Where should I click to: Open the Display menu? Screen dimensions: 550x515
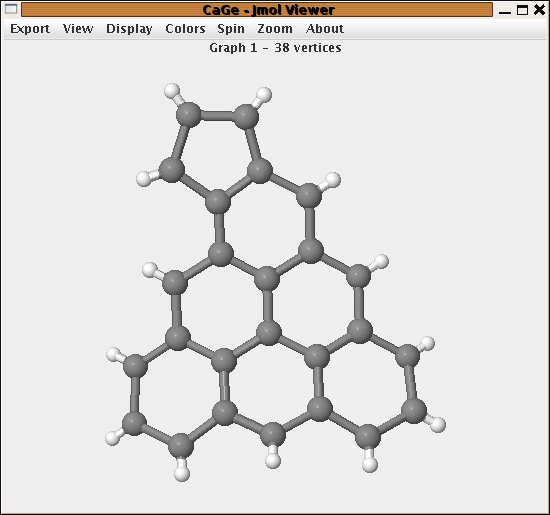coord(129,29)
